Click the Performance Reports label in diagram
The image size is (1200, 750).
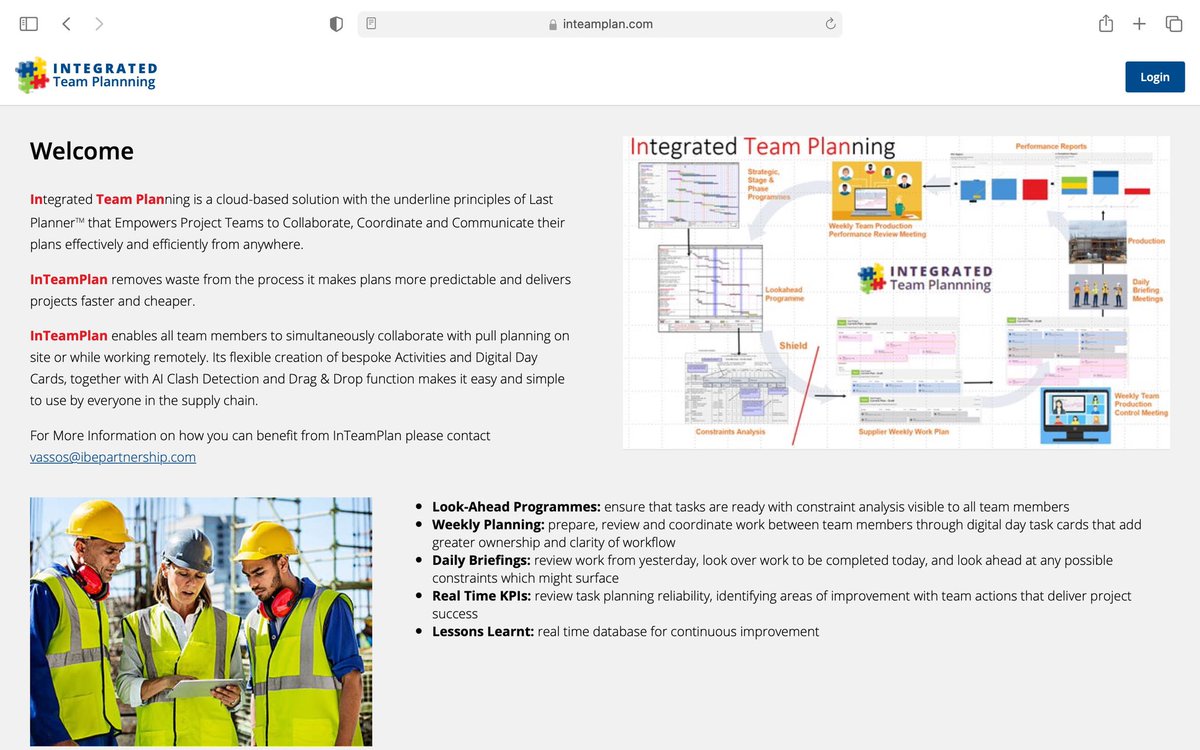[x=1051, y=147]
